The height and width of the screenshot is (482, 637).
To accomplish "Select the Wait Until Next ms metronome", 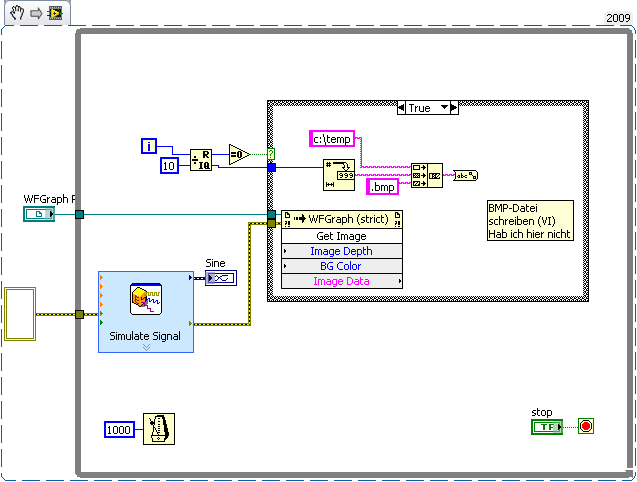I will 159,429.
